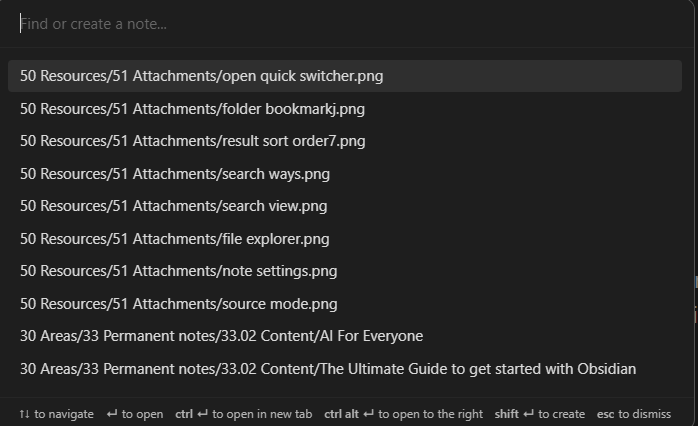Viewport: 698px width, 426px height.
Task: Open the 'AI For Everyone' note
Action: point(222,336)
